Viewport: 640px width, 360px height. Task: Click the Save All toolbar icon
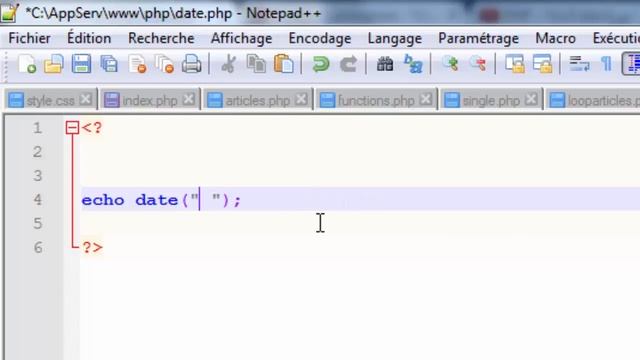(109, 64)
